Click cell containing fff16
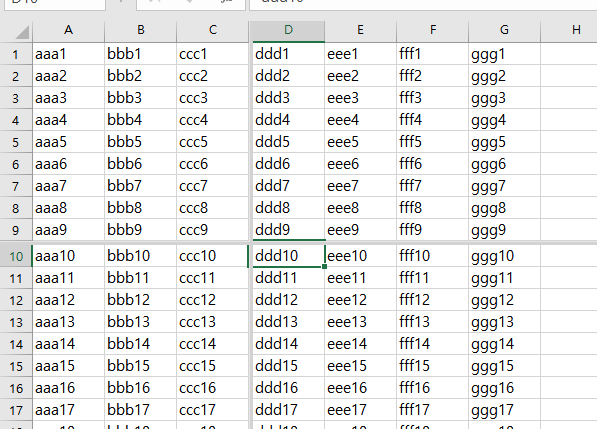The width and height of the screenshot is (597, 429). (433, 388)
